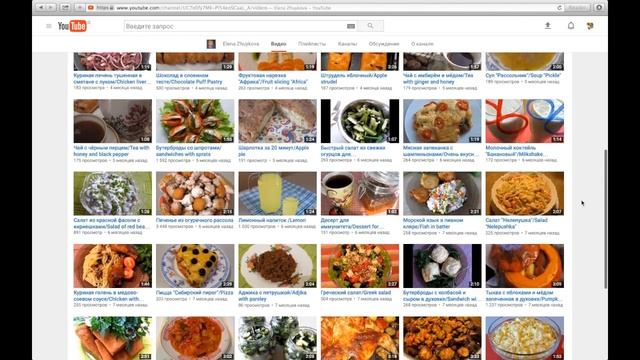Screen dimensions: 640x360
Task: Switch to the Каналы tab
Action: (x=347, y=44)
